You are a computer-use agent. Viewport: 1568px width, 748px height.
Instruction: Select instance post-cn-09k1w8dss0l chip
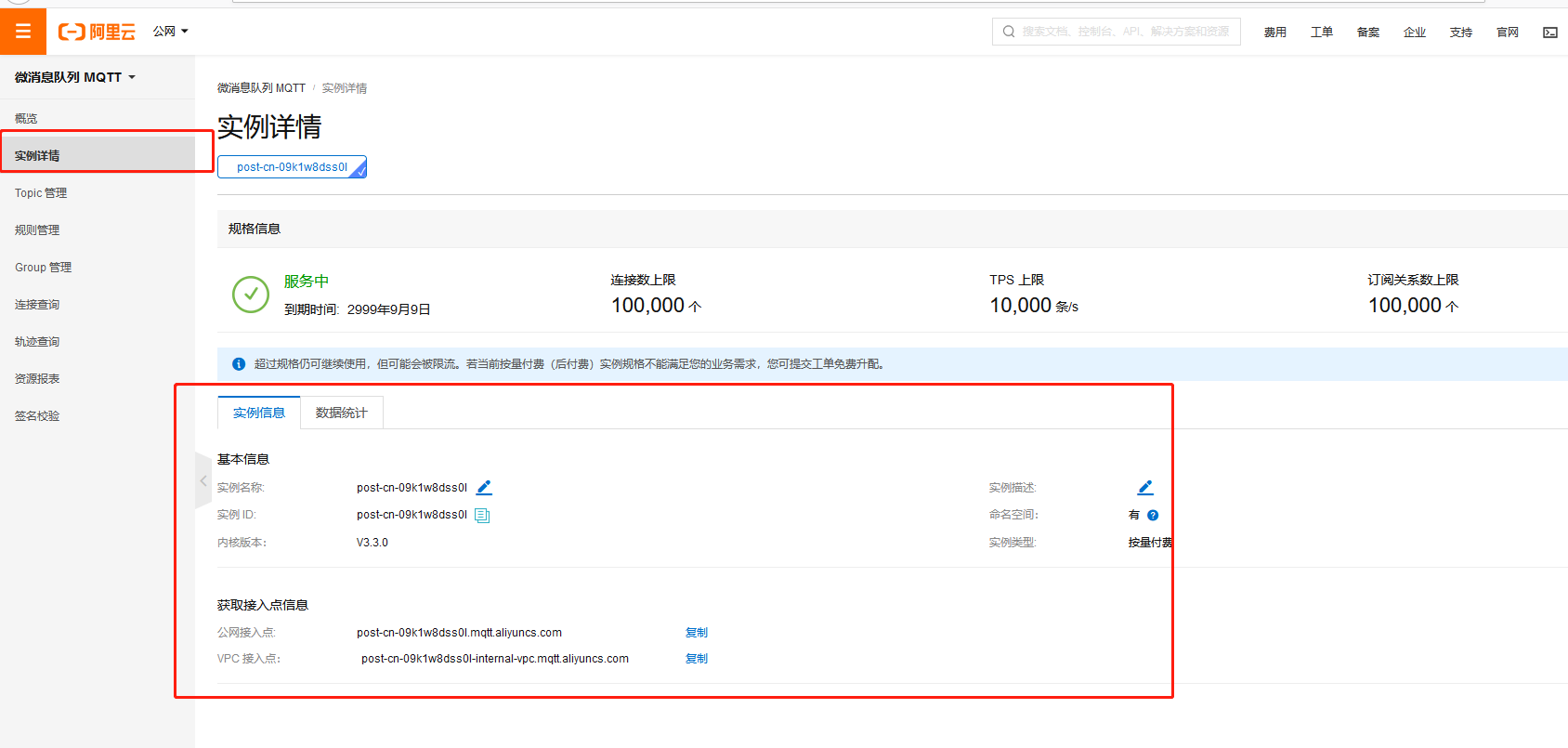pyautogui.click(x=292, y=167)
